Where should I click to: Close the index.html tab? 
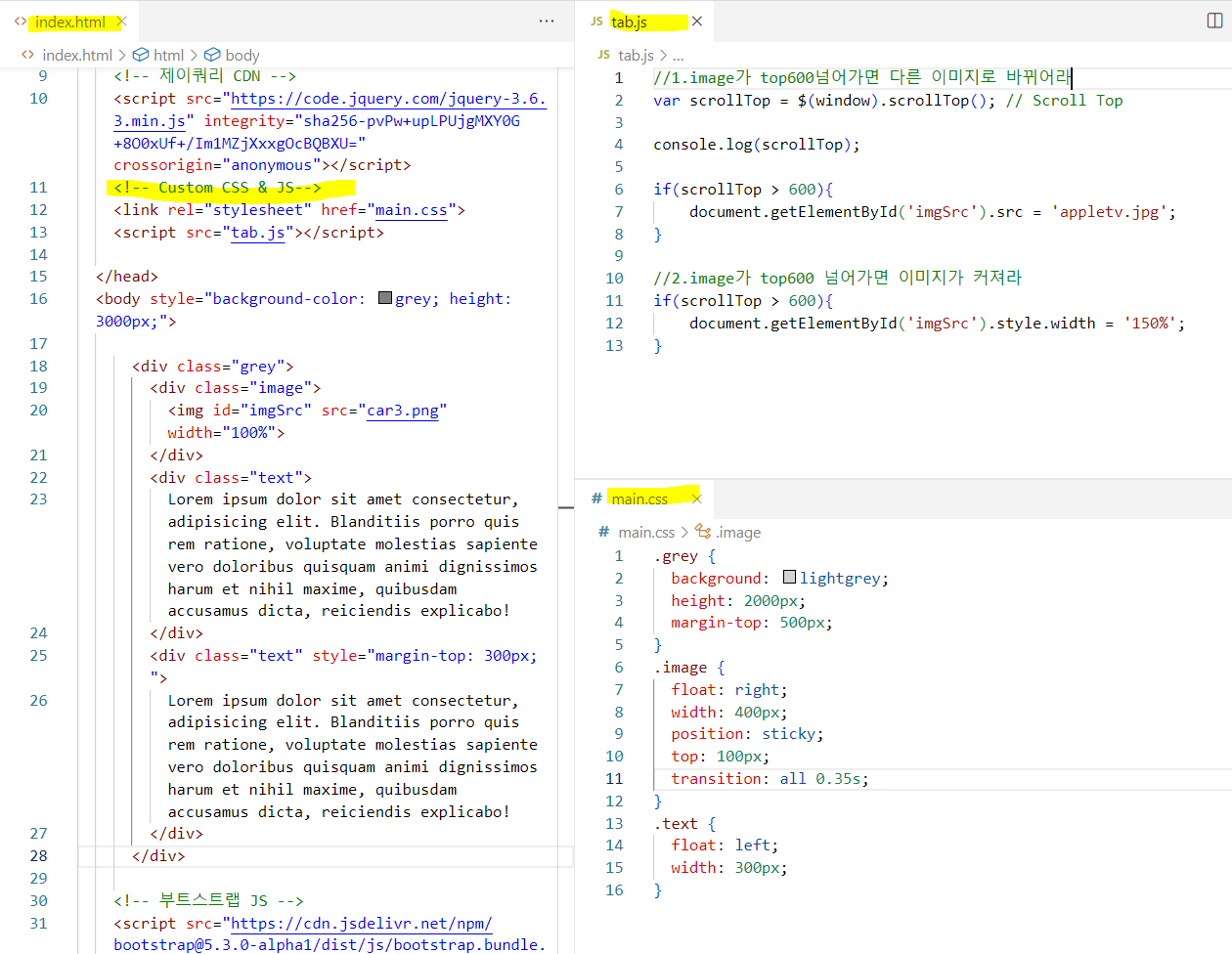122,22
